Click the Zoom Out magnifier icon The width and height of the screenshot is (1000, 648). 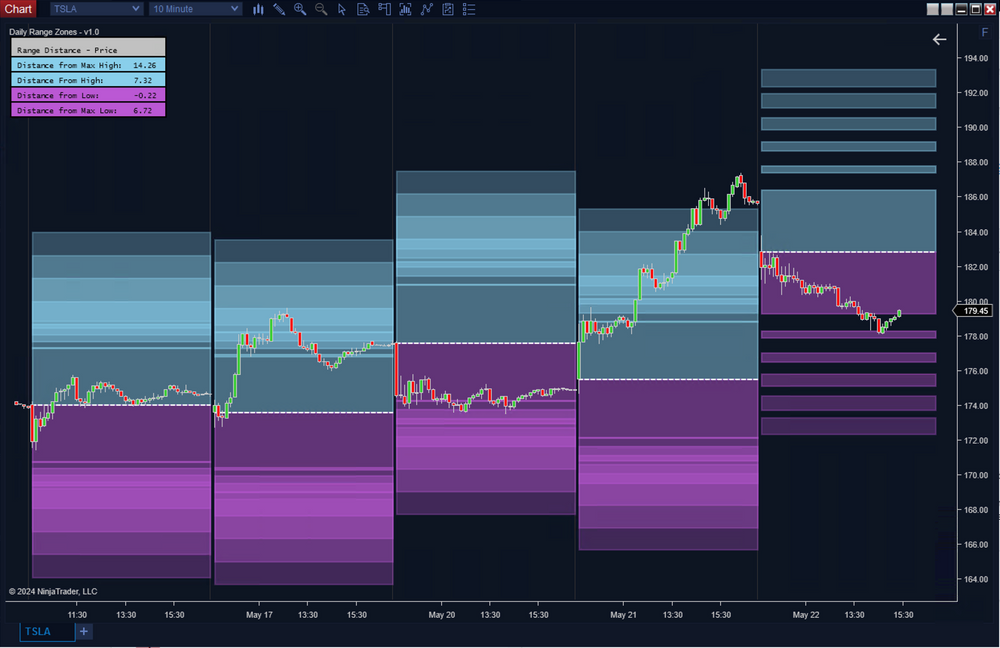[x=321, y=9]
